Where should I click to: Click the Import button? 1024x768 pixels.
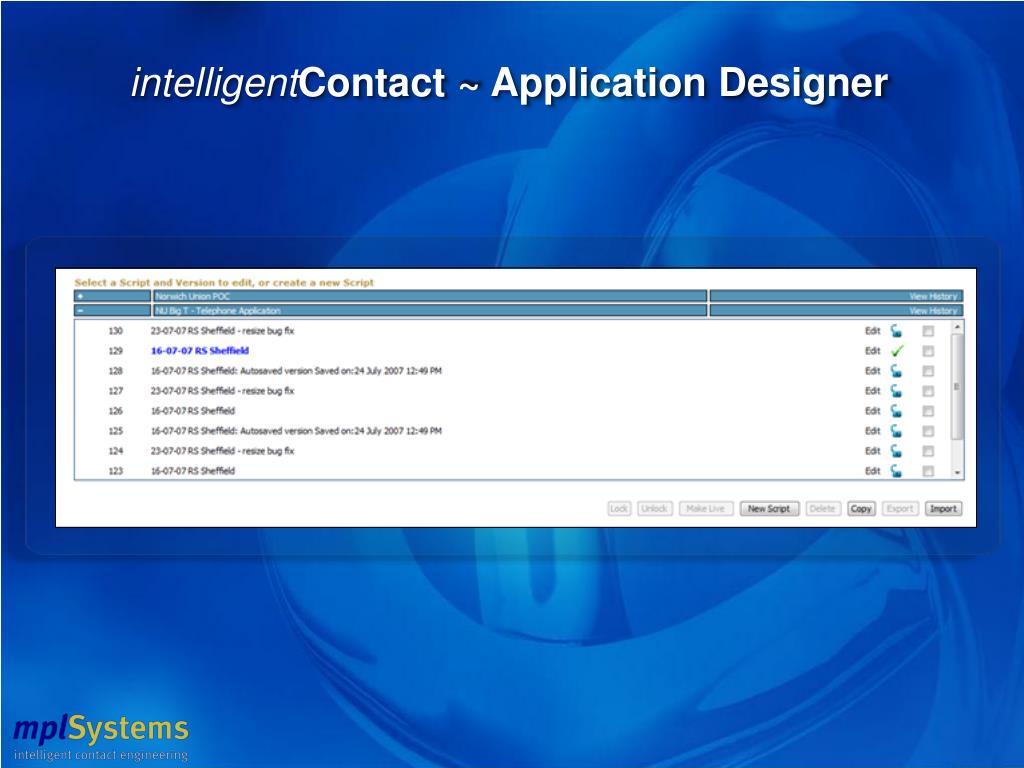[x=943, y=509]
